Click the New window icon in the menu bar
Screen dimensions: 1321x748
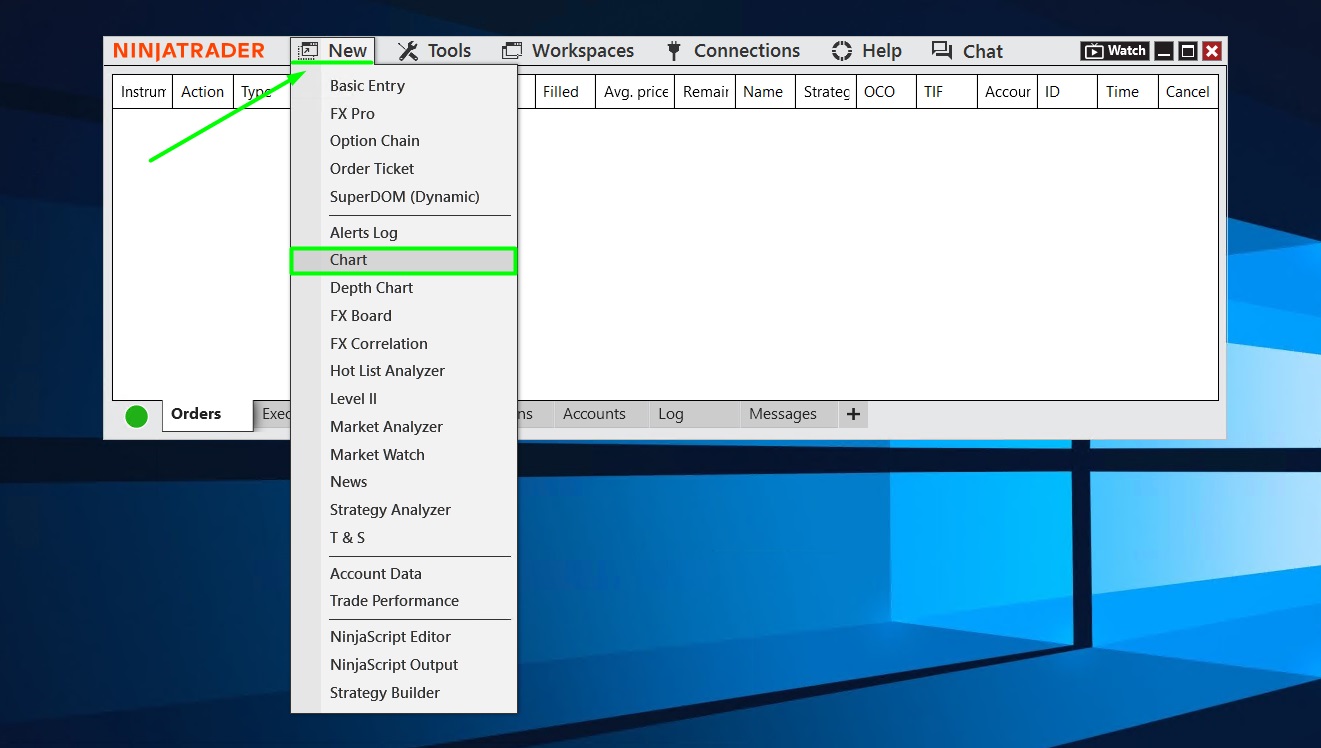(307, 49)
